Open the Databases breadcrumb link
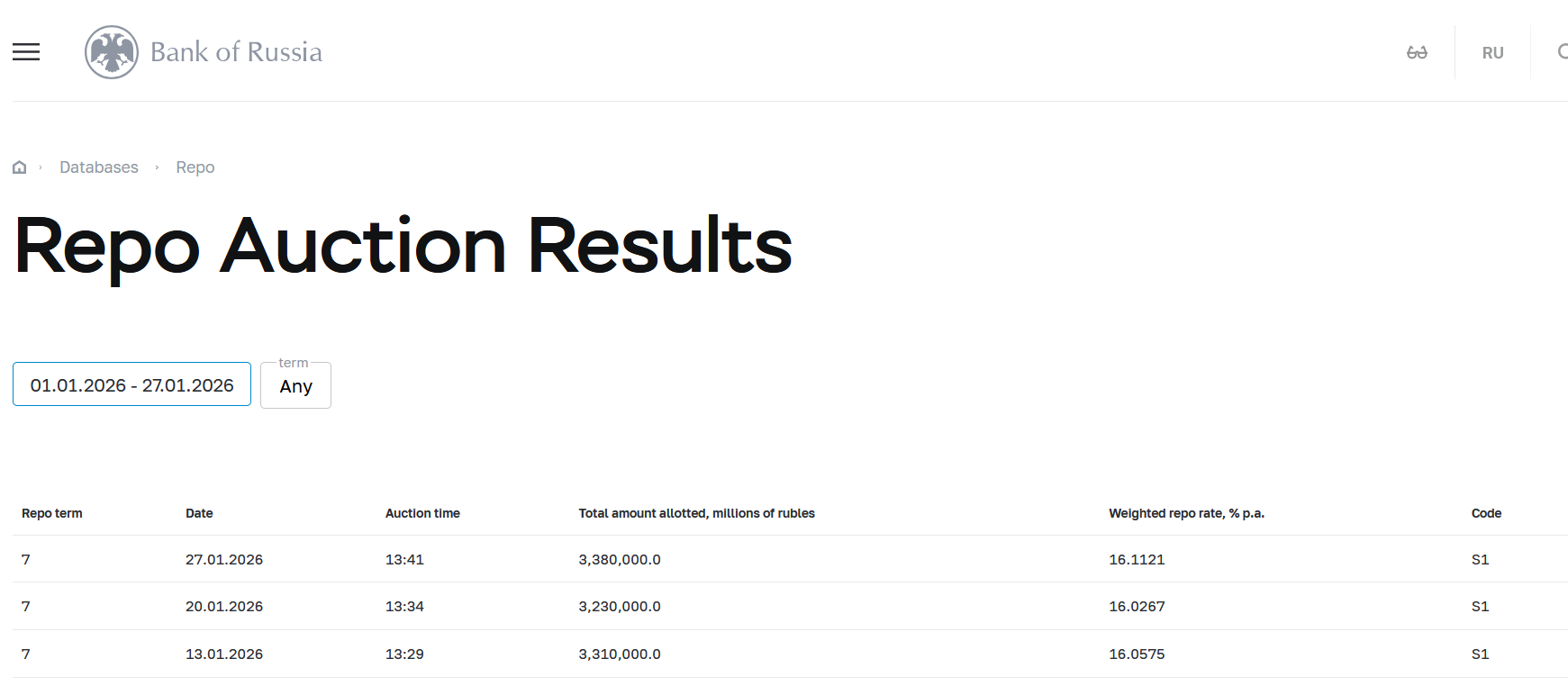Image resolution: width=1568 pixels, height=695 pixels. click(x=99, y=167)
